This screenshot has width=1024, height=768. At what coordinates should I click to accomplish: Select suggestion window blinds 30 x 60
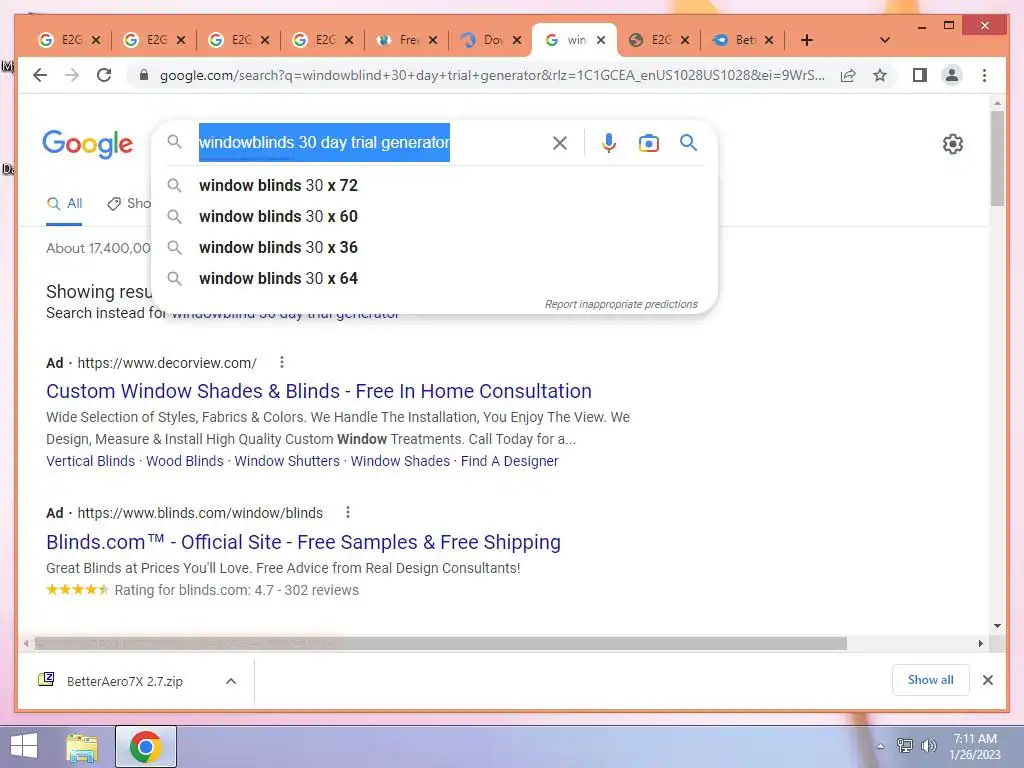pos(434,216)
